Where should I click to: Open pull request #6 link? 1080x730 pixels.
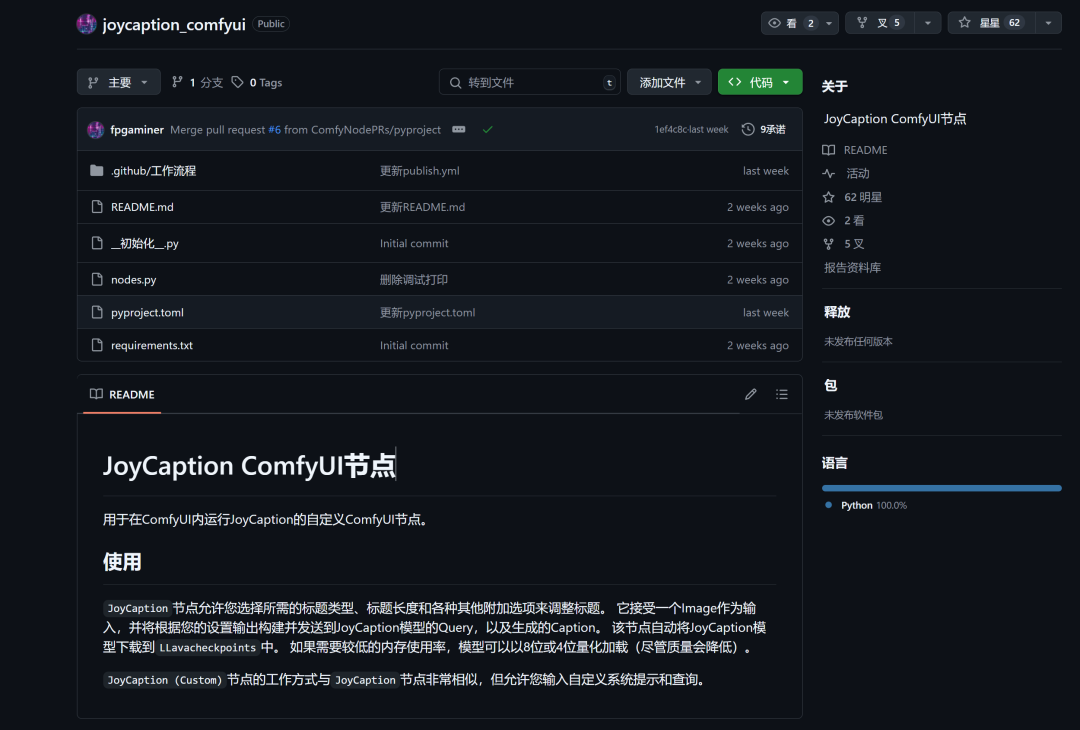point(274,129)
